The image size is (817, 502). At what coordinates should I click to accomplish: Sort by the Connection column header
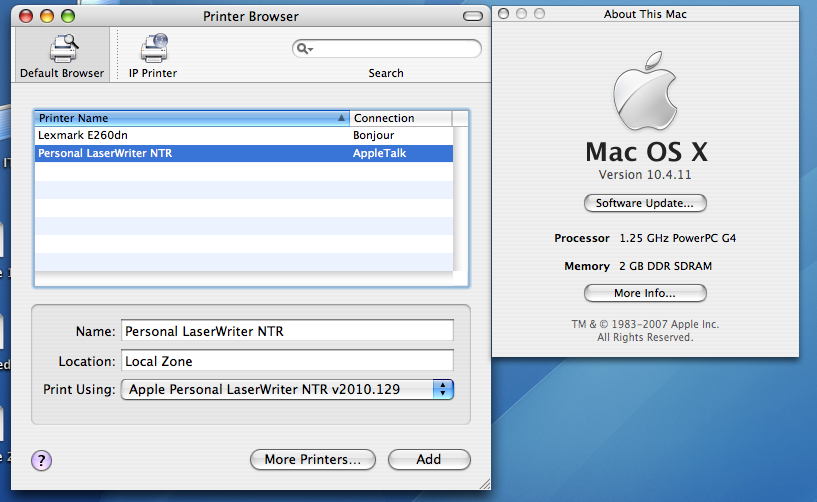[401, 118]
